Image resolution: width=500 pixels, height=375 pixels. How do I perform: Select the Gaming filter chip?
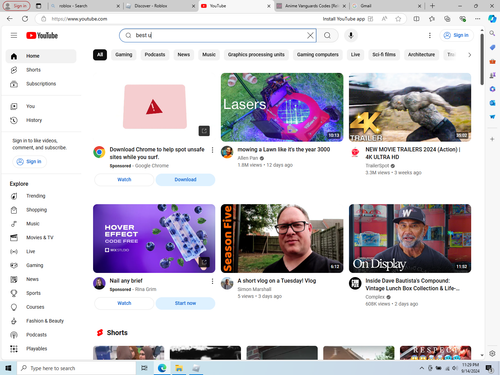point(124,55)
